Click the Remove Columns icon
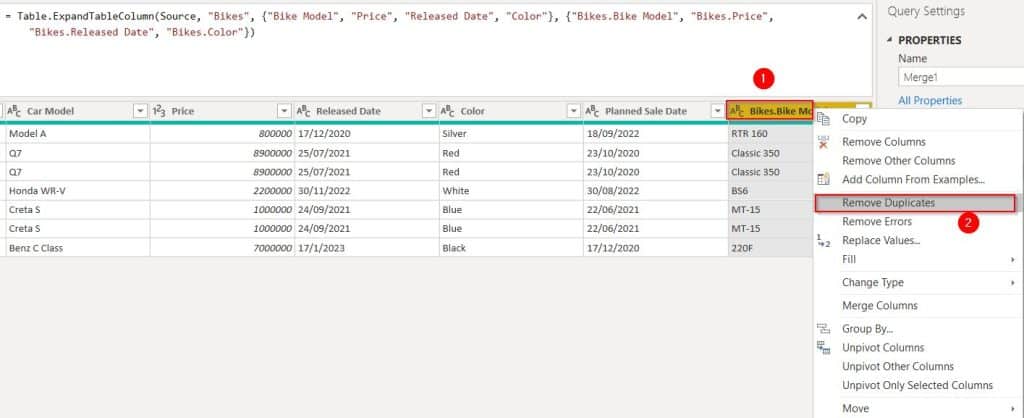 coord(824,142)
